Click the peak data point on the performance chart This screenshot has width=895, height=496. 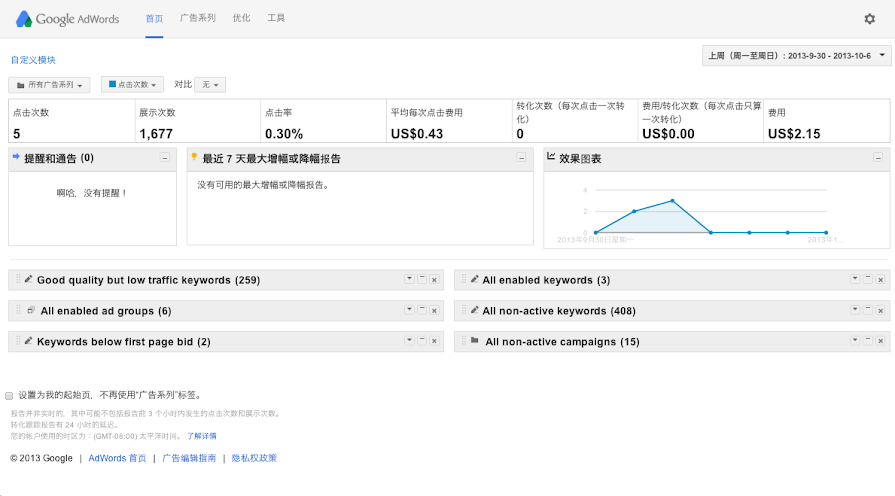672,201
